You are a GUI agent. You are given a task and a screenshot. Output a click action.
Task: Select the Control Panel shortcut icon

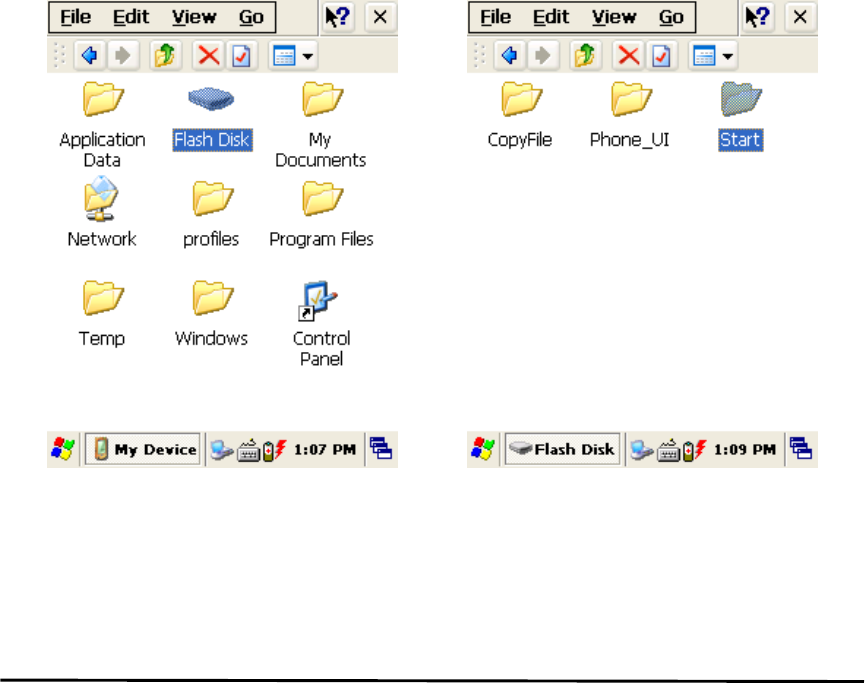point(317,301)
